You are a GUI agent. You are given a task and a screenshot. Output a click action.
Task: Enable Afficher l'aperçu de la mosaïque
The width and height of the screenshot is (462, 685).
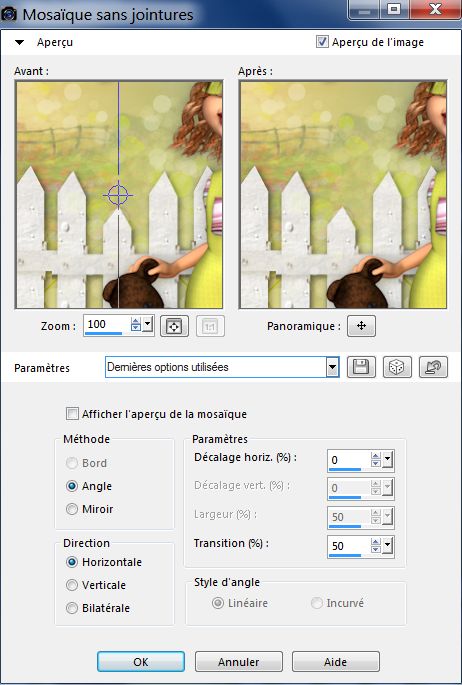[x=72, y=414]
